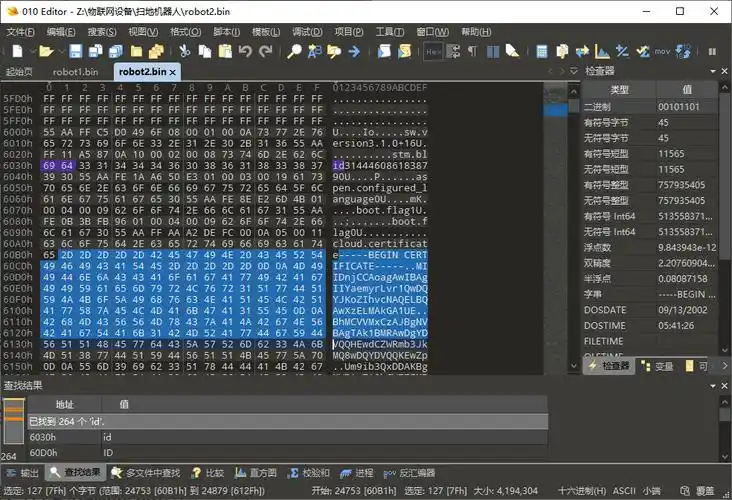Switch to the robot1.bin tab
This screenshot has width=732, height=500.
pos(76,72)
